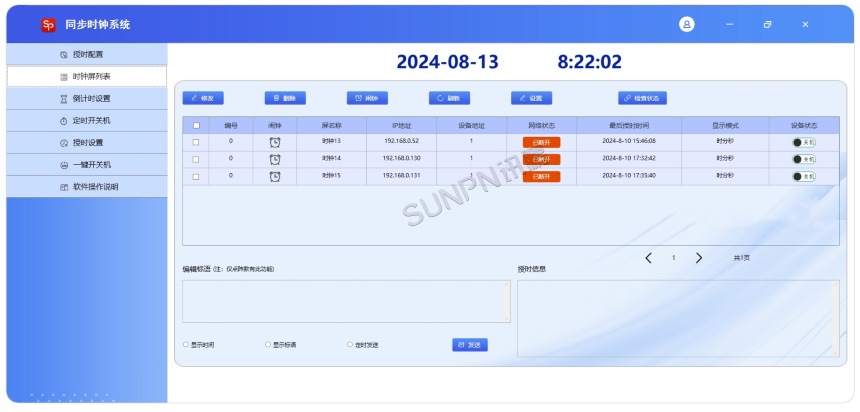
Task: Open 定时开关机 in the sidebar
Action: (86, 121)
